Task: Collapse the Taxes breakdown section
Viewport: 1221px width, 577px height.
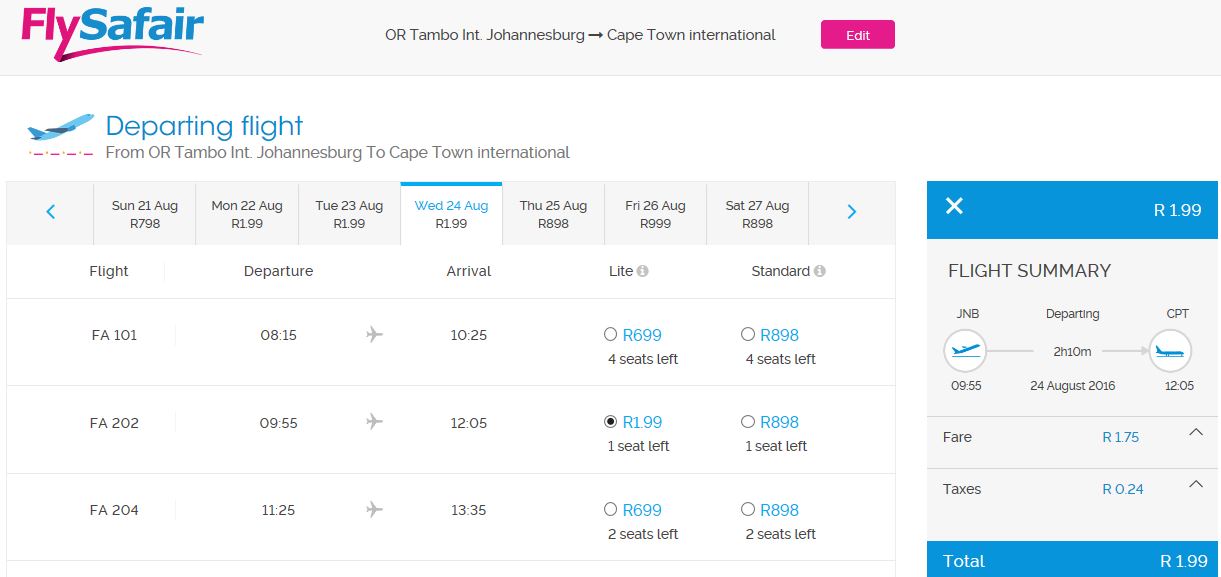Action: tap(1194, 484)
